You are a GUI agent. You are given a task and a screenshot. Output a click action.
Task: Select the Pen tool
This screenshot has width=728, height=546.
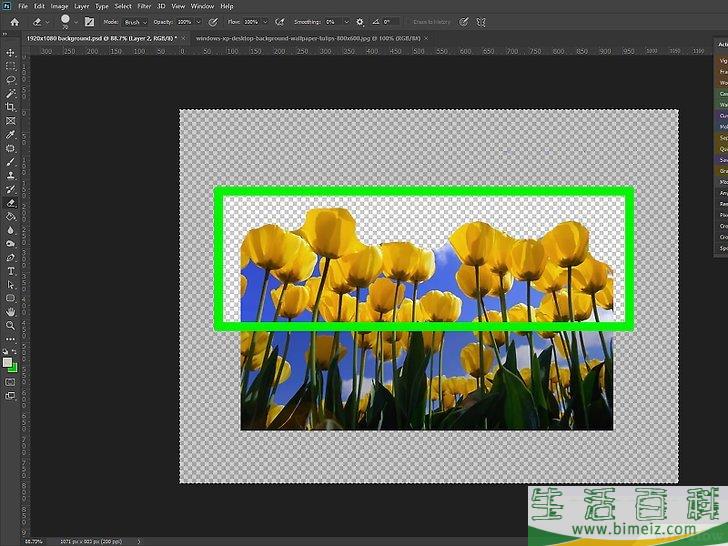(10, 257)
